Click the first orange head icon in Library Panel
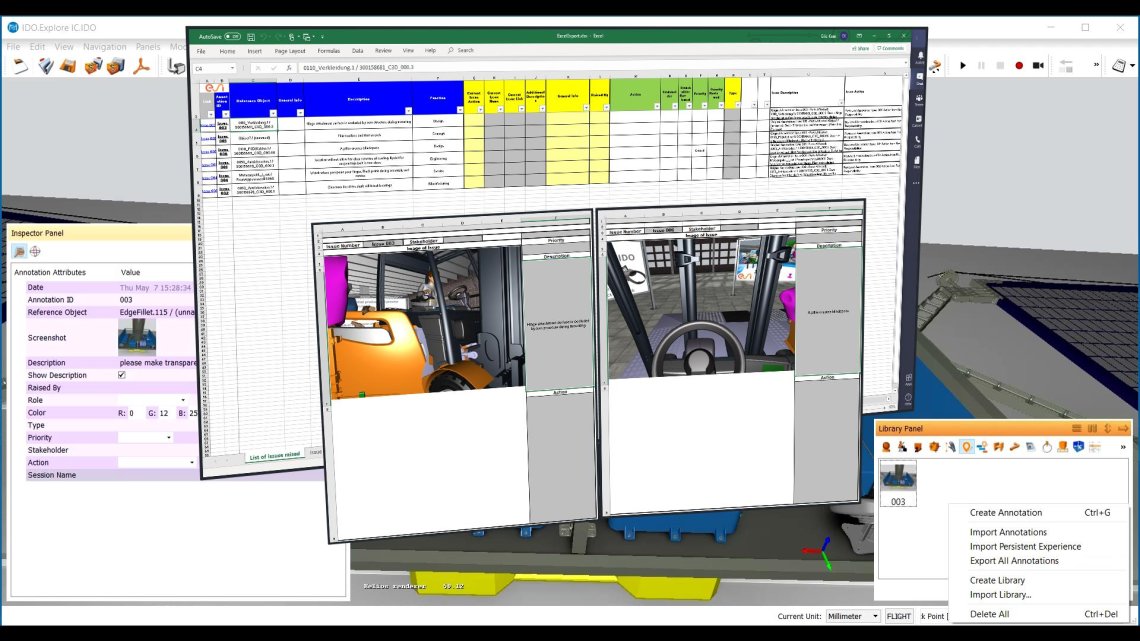This screenshot has width=1140, height=641. (x=886, y=447)
